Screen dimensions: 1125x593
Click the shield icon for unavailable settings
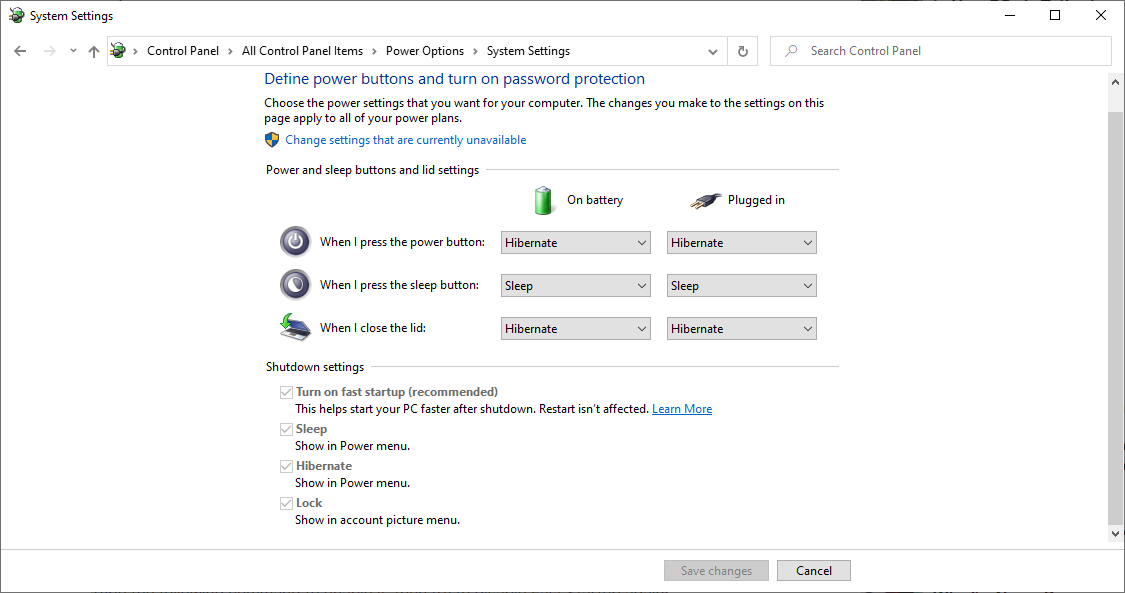coord(272,140)
